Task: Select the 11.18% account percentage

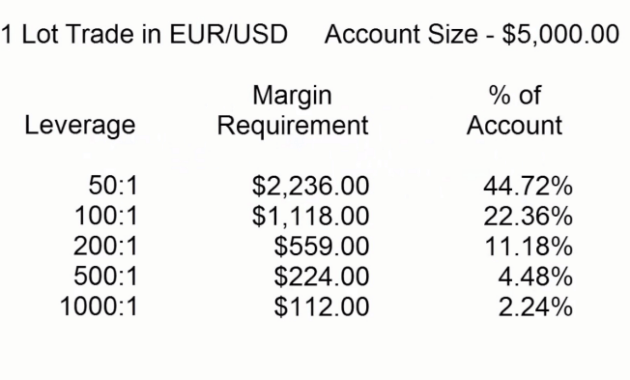Action: pos(529,246)
